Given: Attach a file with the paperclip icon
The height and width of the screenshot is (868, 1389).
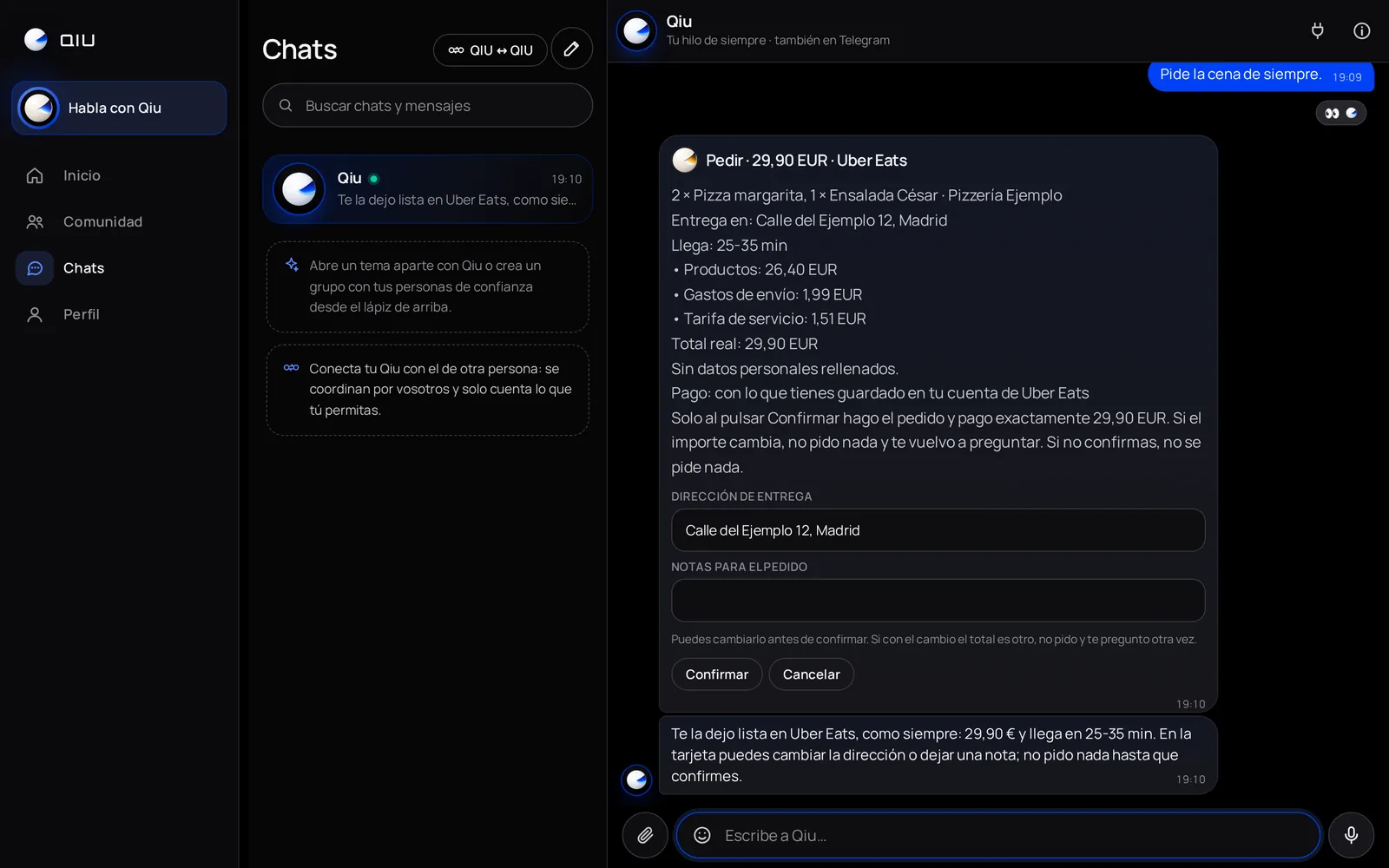Looking at the screenshot, I should tap(645, 835).
